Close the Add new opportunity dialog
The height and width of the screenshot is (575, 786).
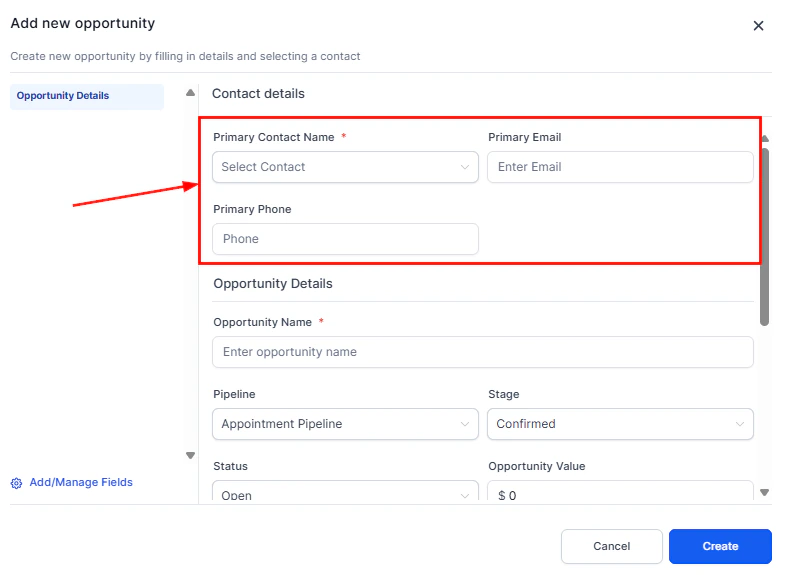758,26
